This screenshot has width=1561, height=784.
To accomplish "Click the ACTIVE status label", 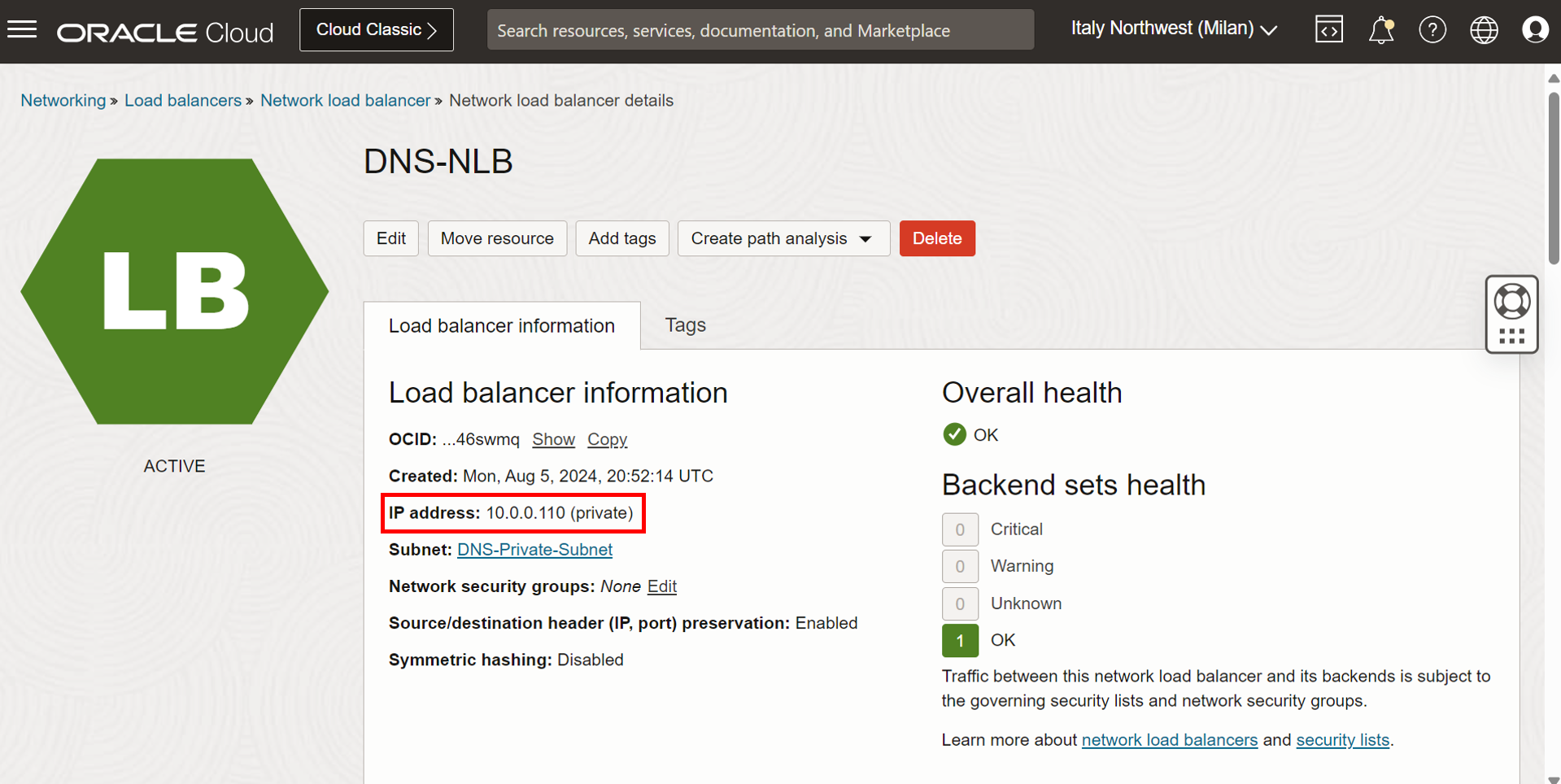I will point(174,466).
